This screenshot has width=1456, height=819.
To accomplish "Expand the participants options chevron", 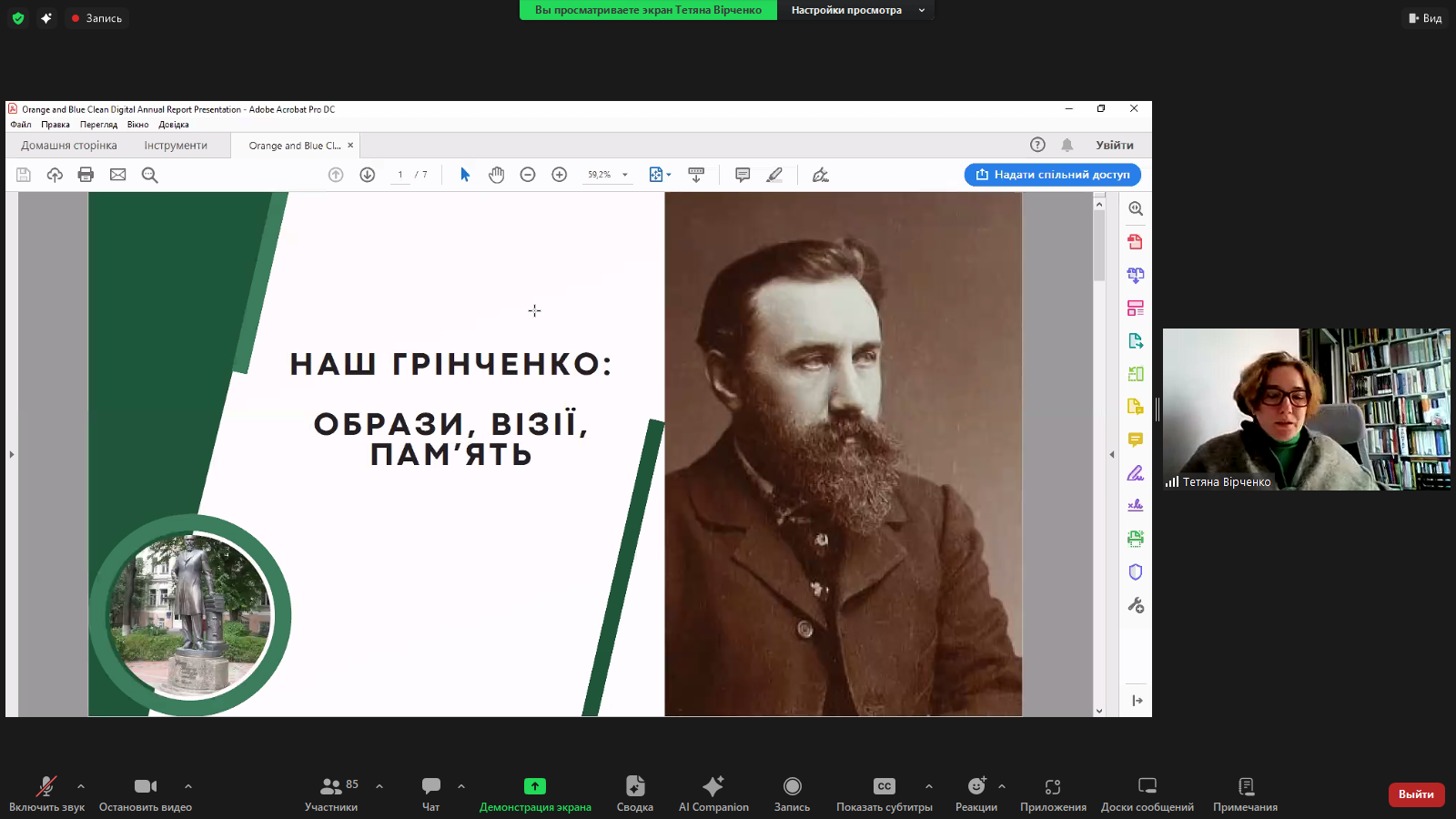I will click(x=379, y=786).
